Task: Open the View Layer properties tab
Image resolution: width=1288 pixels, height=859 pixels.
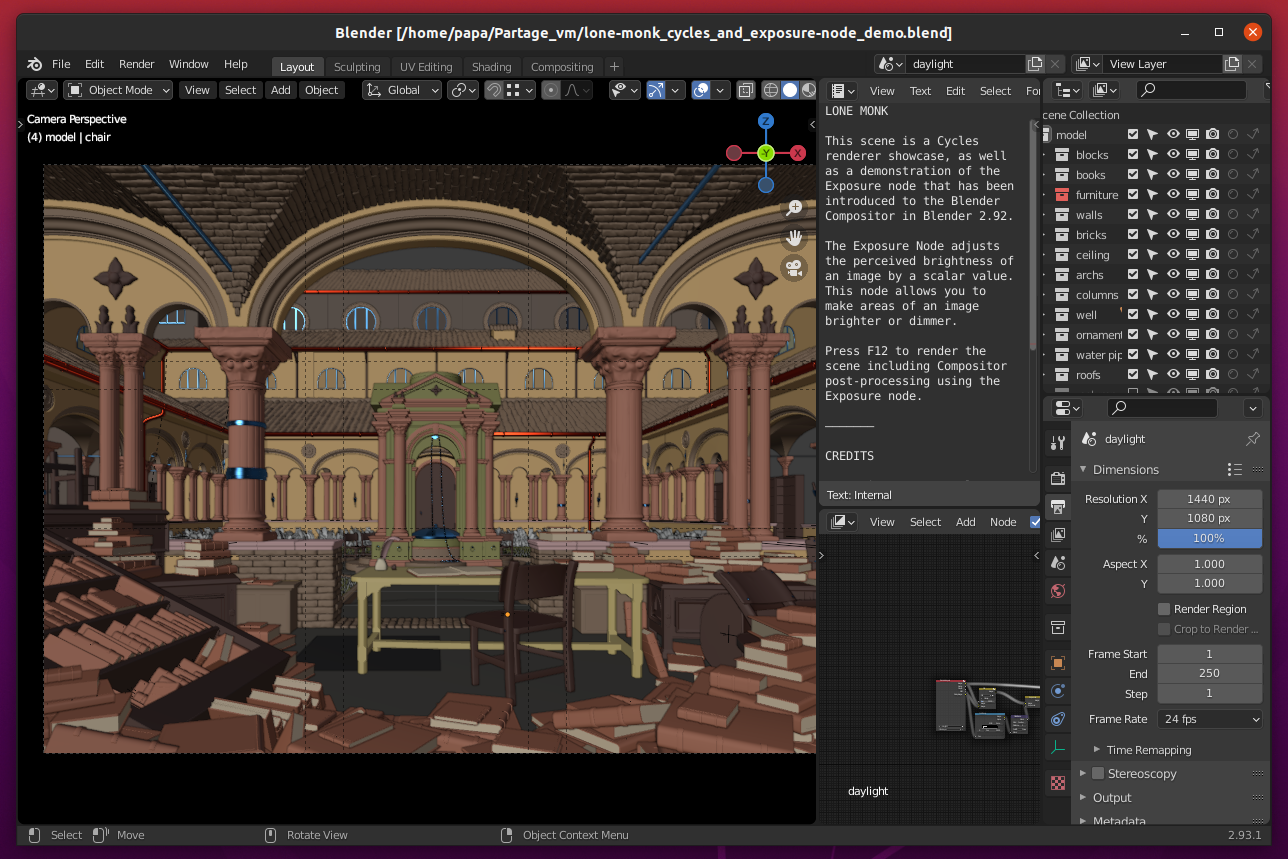Action: pyautogui.click(x=1058, y=535)
